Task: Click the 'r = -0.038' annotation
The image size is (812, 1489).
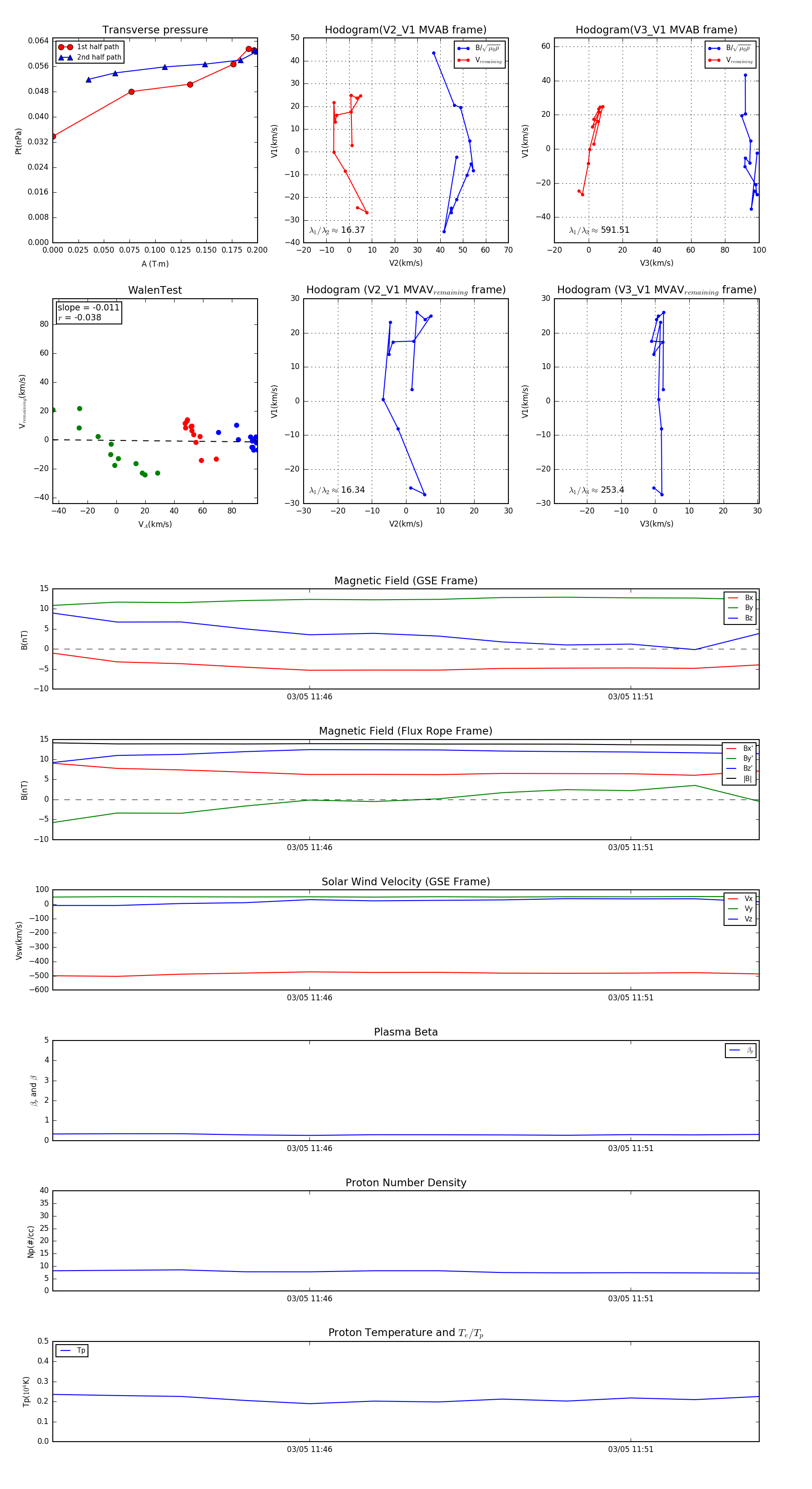Action: tap(80, 317)
